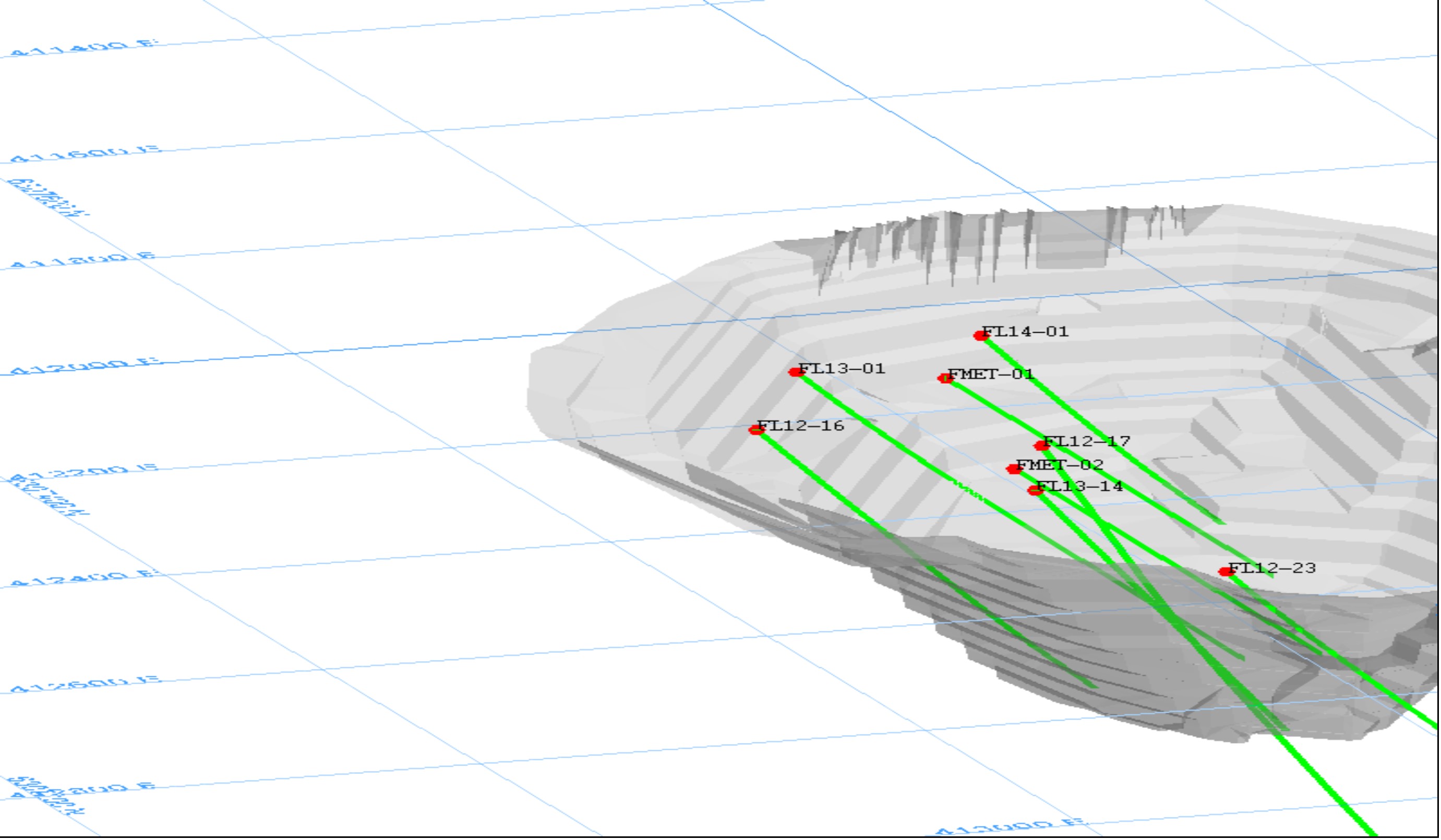Click the red marker of hole FL13-14
Screen dimensions: 1441x840
click(1035, 490)
